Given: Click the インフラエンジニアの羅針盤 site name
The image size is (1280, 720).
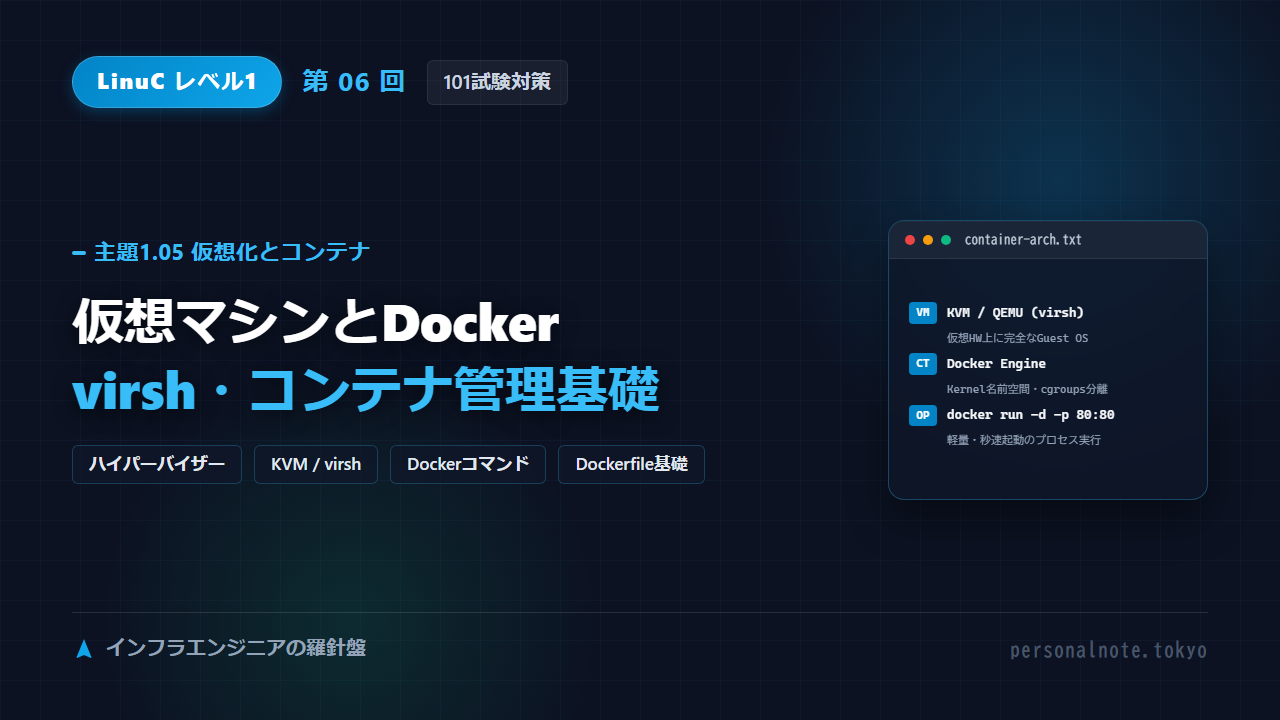Looking at the screenshot, I should pos(236,648).
